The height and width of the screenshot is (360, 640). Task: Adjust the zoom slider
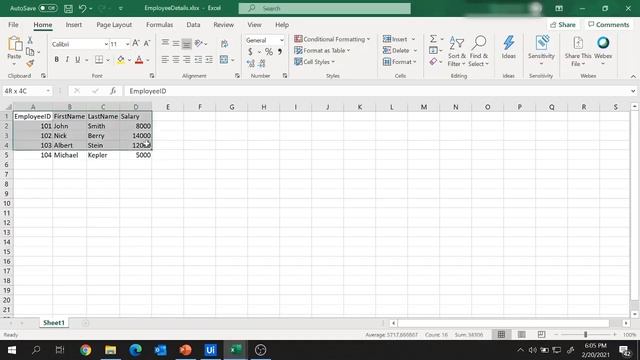click(x=585, y=335)
